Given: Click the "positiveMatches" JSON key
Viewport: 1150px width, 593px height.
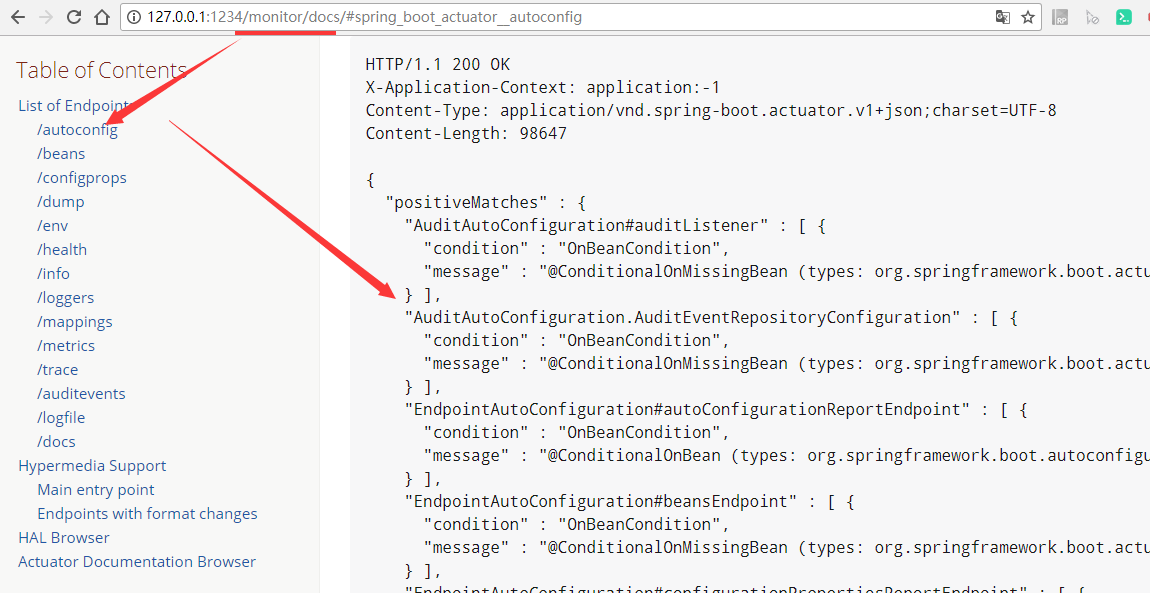Looking at the screenshot, I should (x=466, y=202).
